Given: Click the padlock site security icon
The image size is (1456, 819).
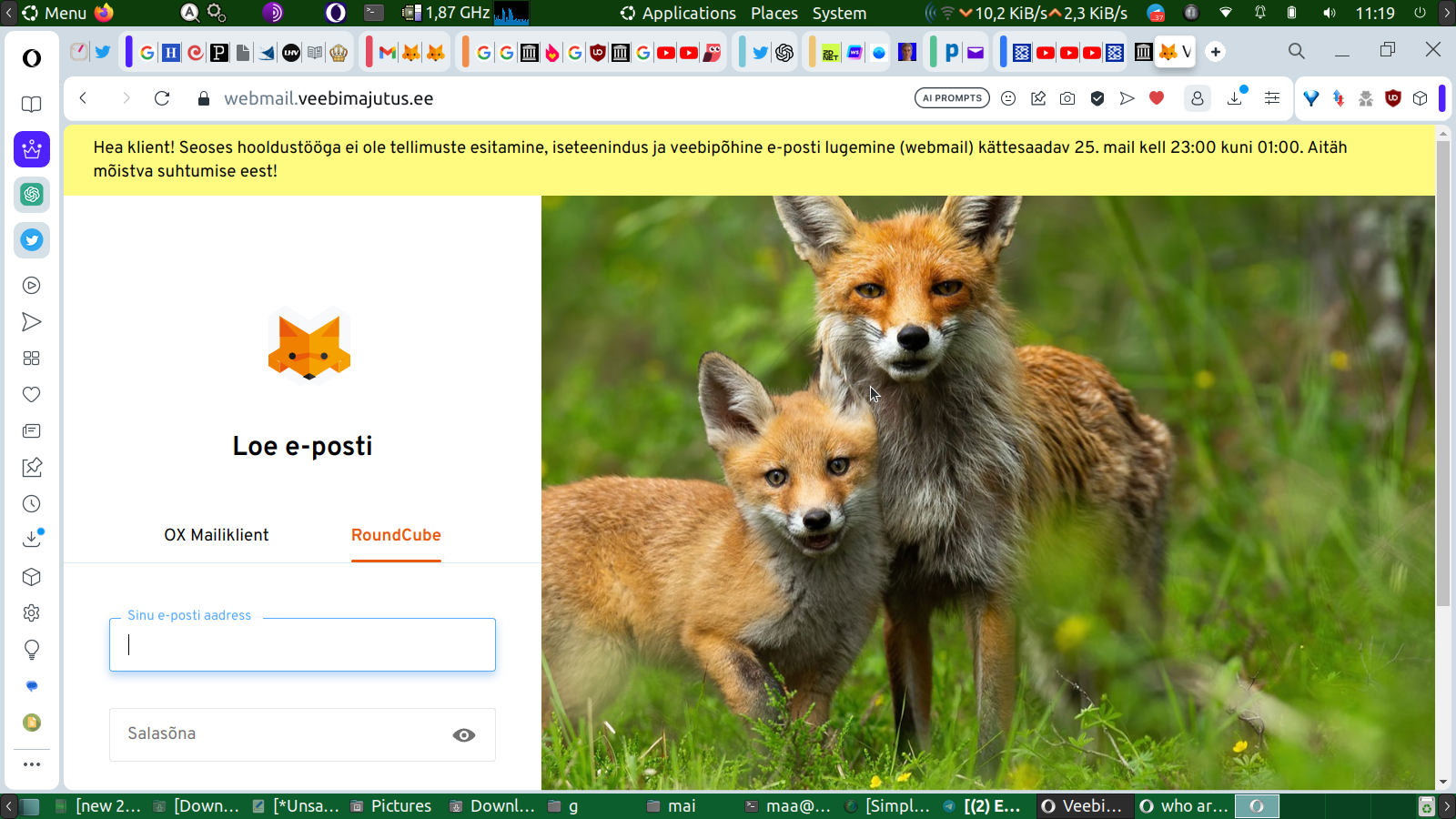Looking at the screenshot, I should (x=204, y=98).
